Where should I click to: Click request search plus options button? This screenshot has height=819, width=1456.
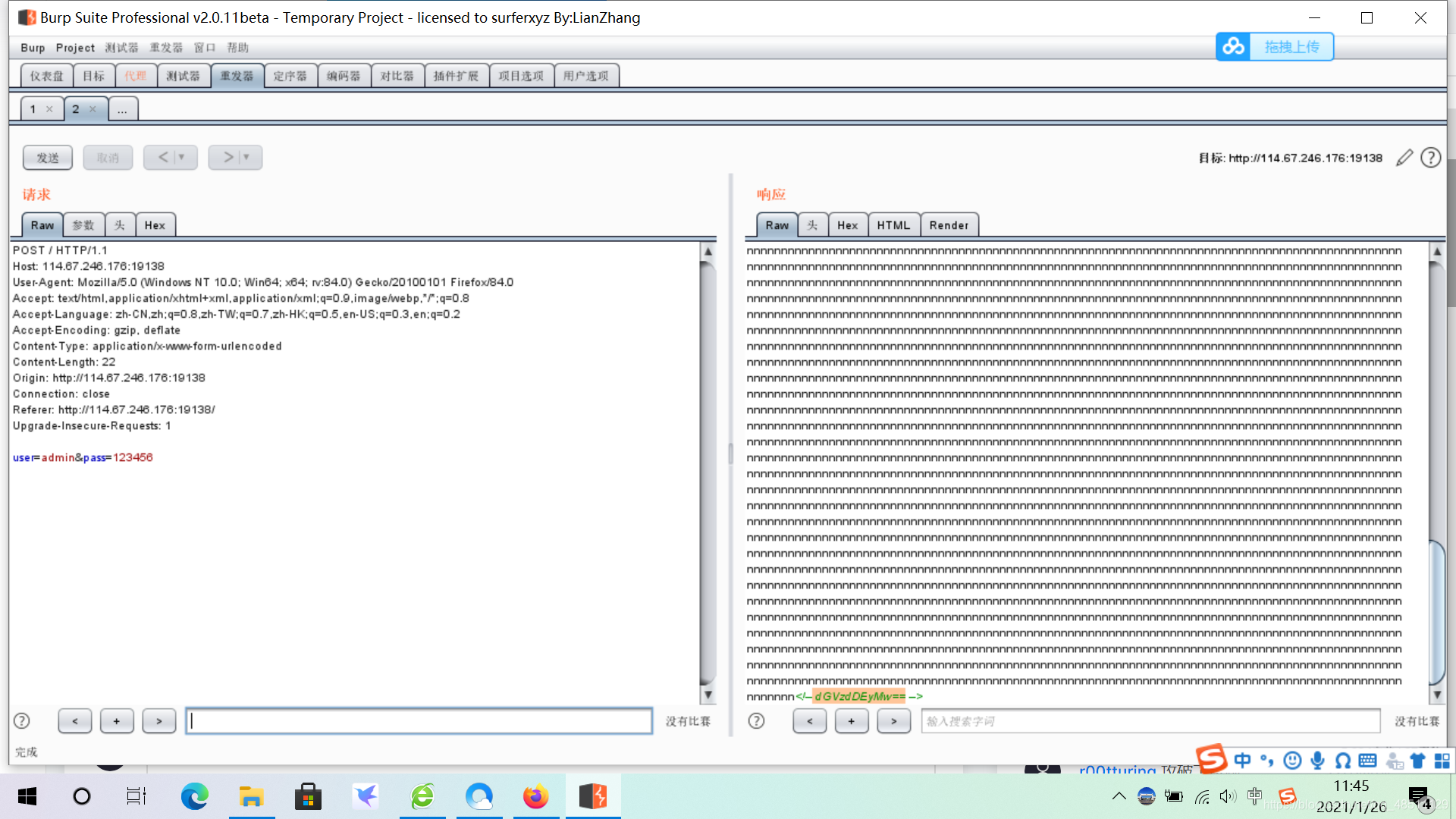tap(117, 721)
